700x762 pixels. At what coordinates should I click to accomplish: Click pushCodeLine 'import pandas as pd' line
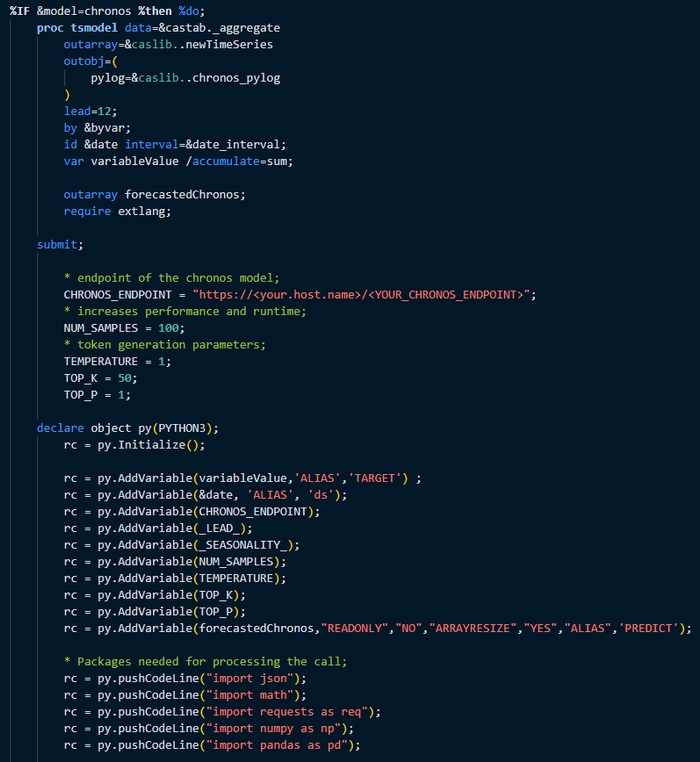[212, 745]
